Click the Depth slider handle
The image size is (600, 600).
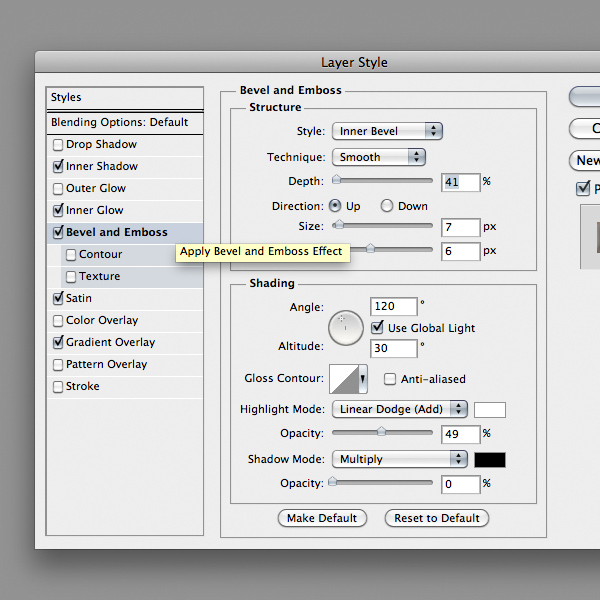336,179
